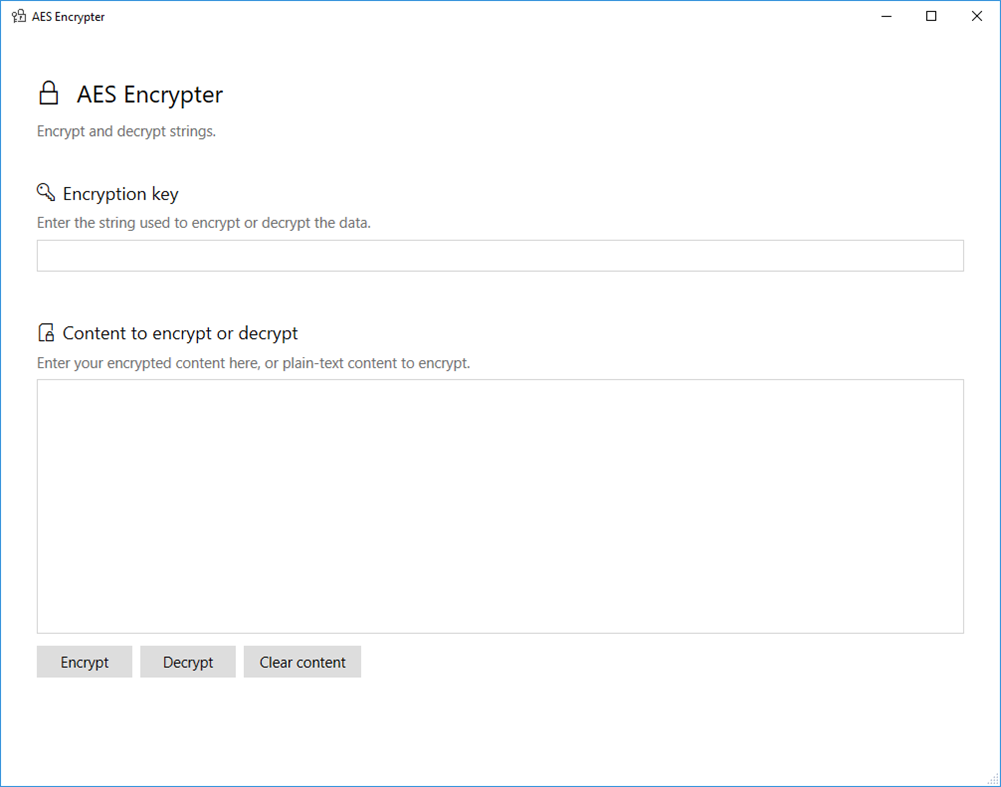Click the Encrypt button

(84, 662)
